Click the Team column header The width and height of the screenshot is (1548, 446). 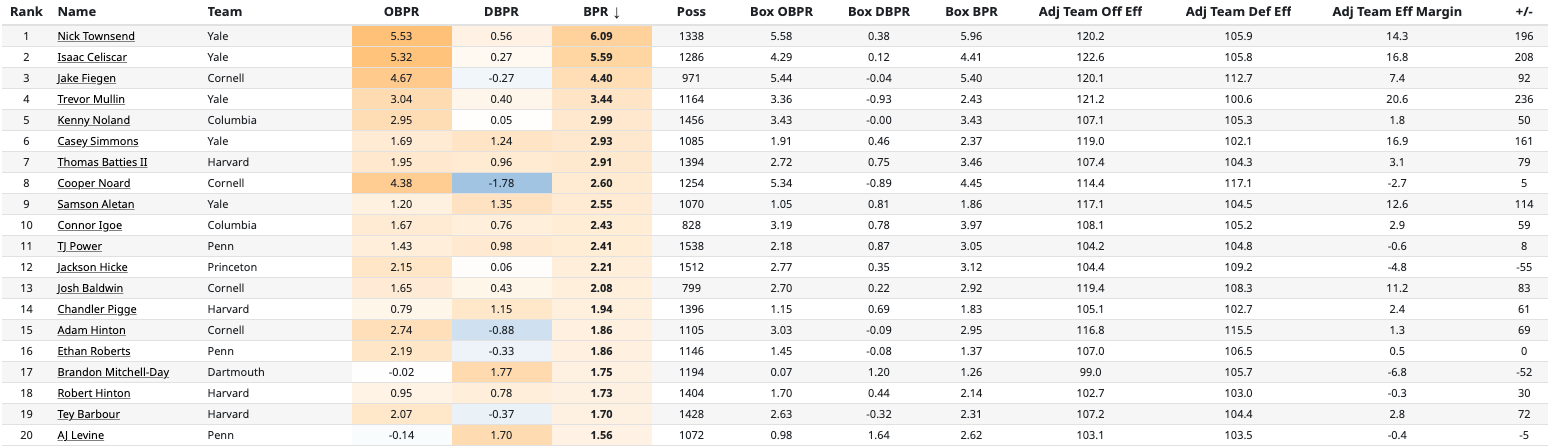224,12
